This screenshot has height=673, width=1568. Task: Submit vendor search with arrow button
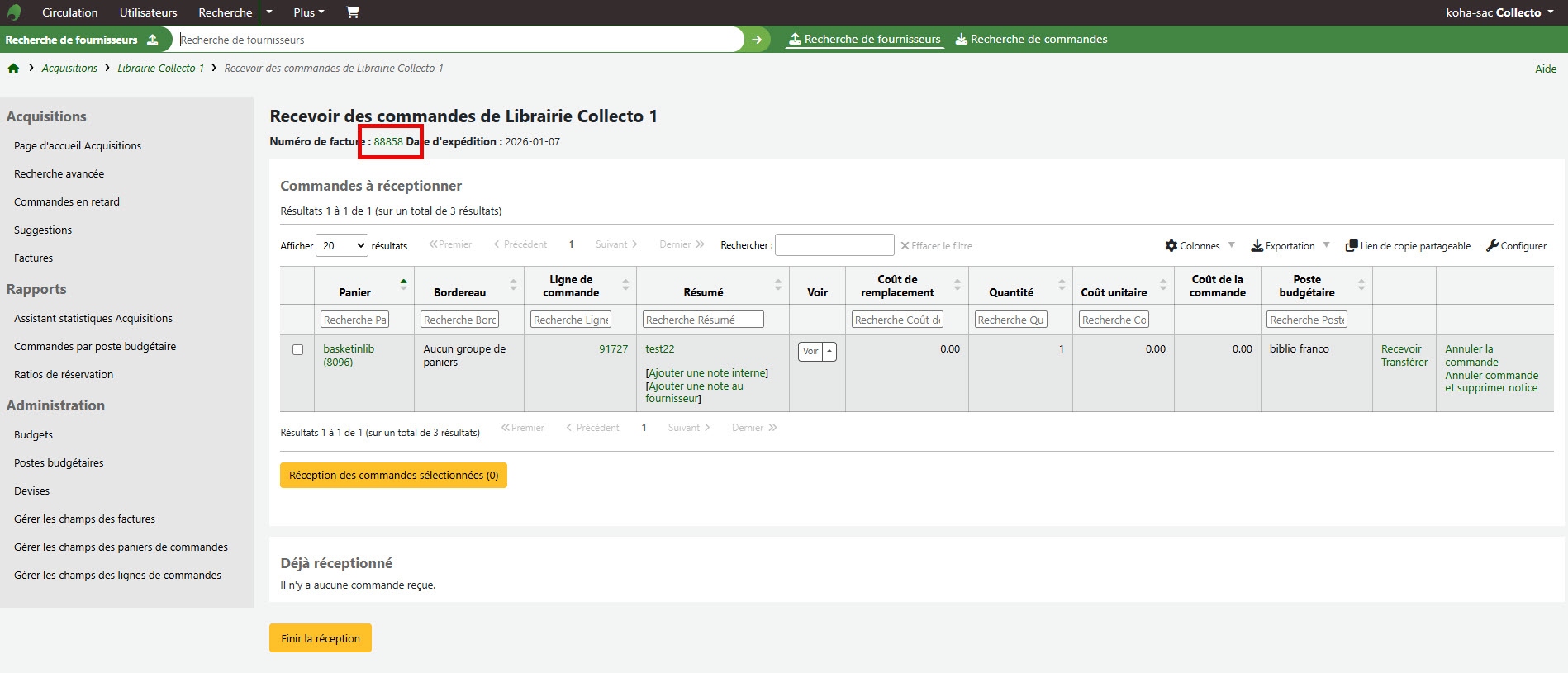point(756,40)
